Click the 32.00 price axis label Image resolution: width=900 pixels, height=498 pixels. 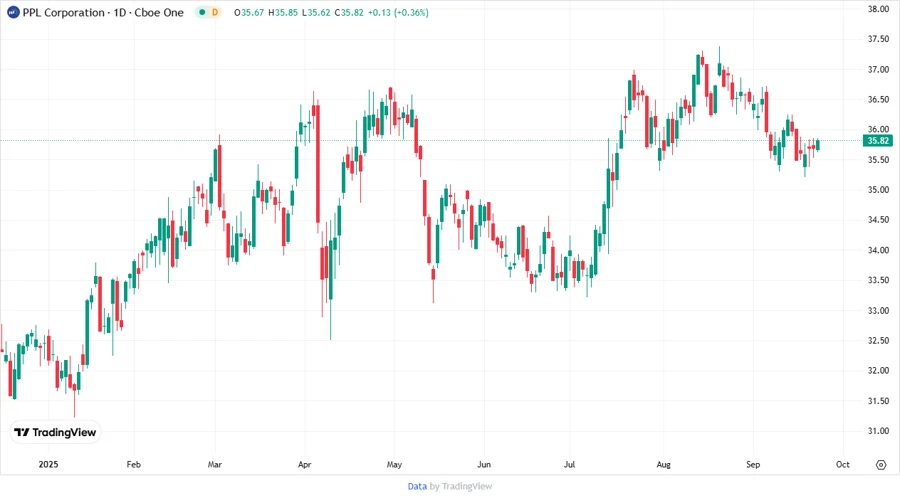pyautogui.click(x=878, y=371)
